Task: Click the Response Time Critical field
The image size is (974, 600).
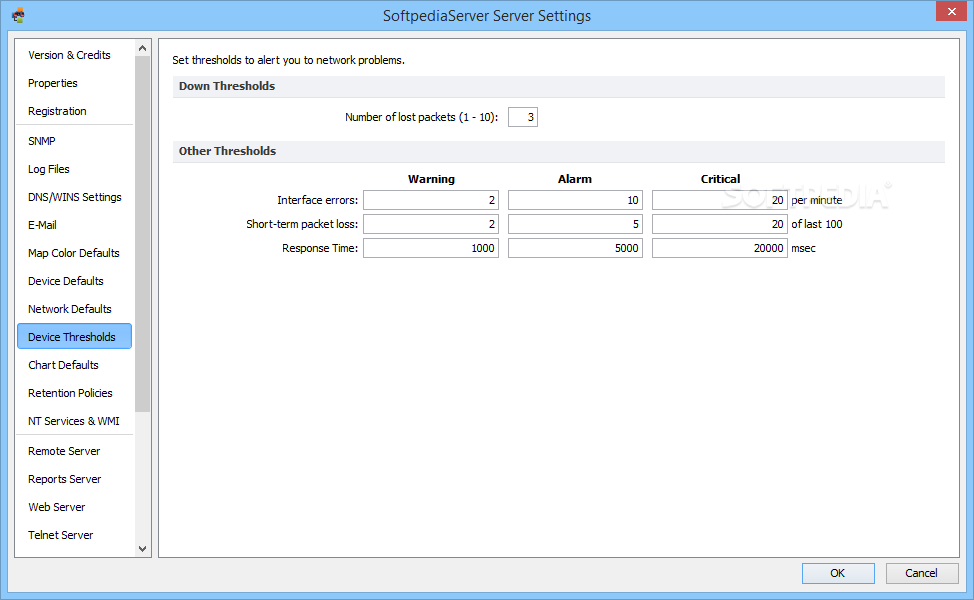Action: (x=719, y=248)
